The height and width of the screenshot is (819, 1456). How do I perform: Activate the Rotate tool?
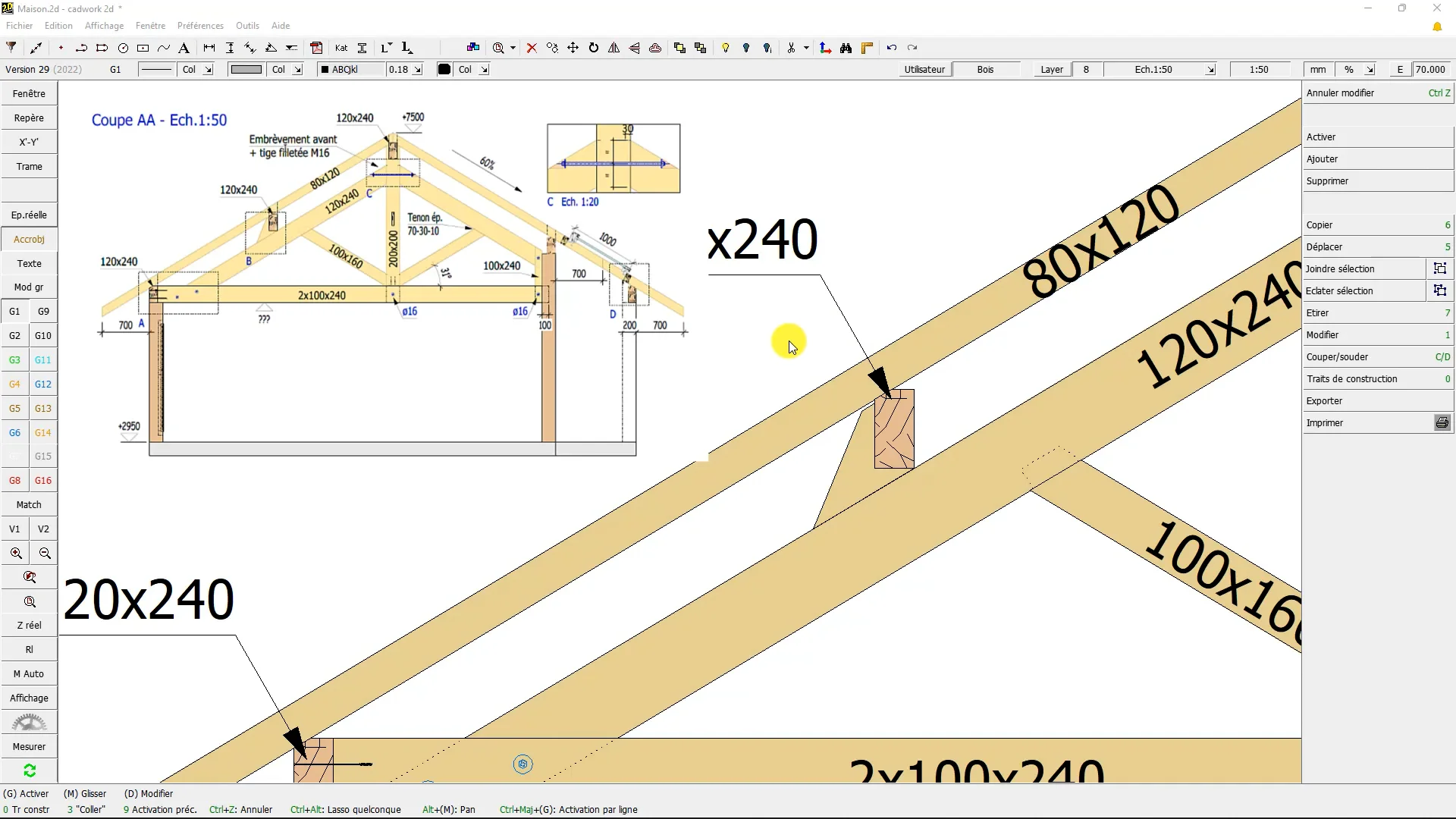(x=594, y=48)
